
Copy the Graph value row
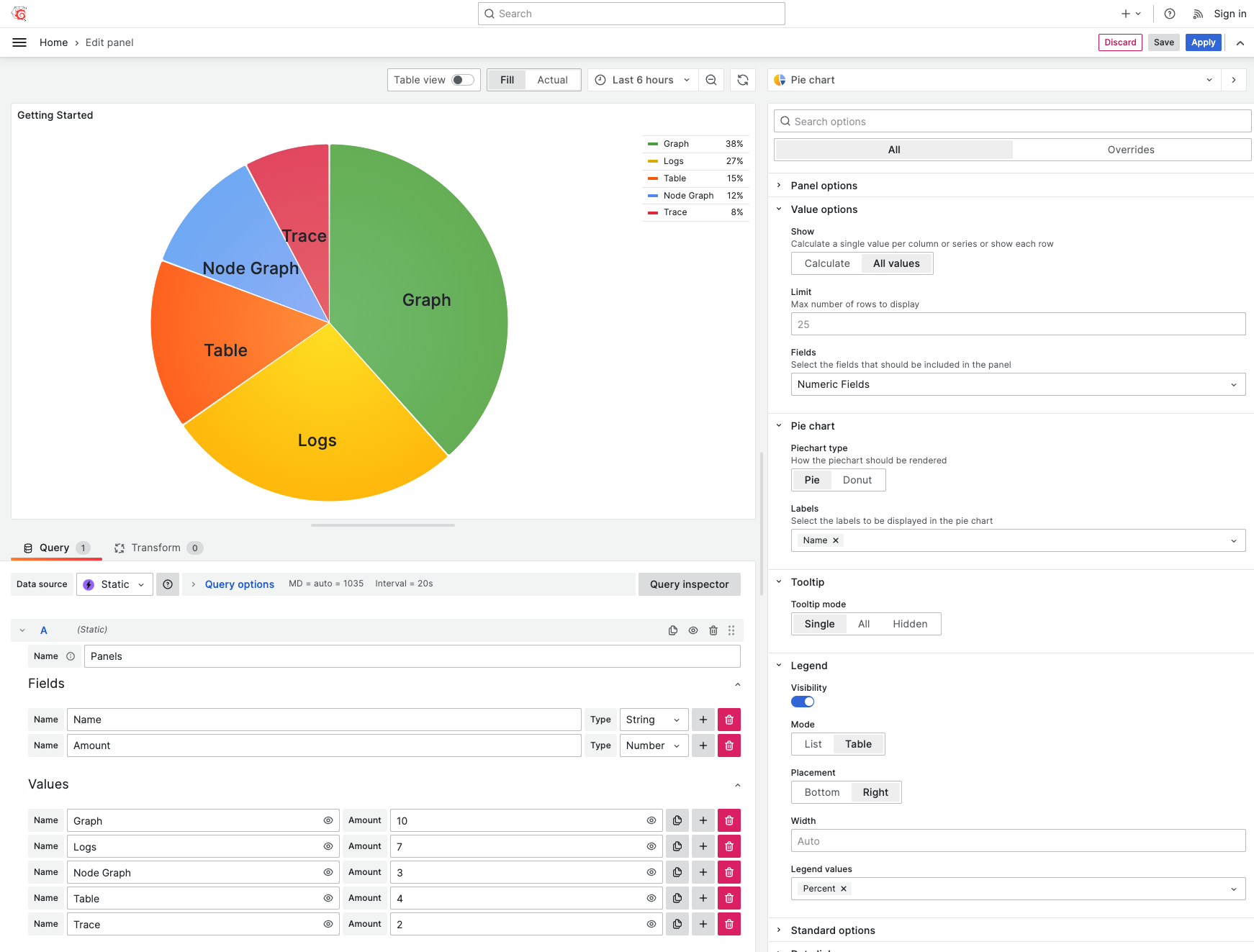677,820
